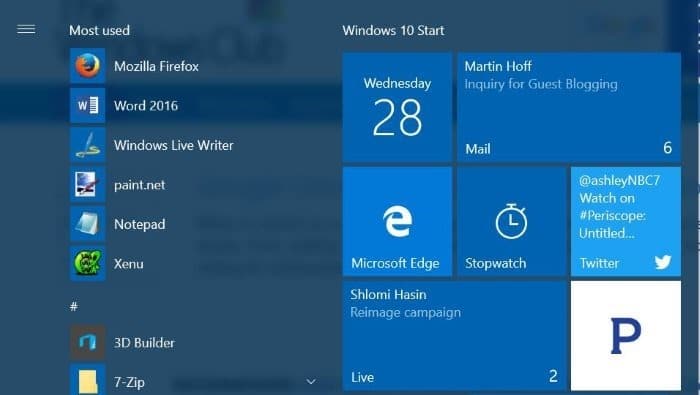
Task: Open the Microsoft Edge tile
Action: (397, 221)
